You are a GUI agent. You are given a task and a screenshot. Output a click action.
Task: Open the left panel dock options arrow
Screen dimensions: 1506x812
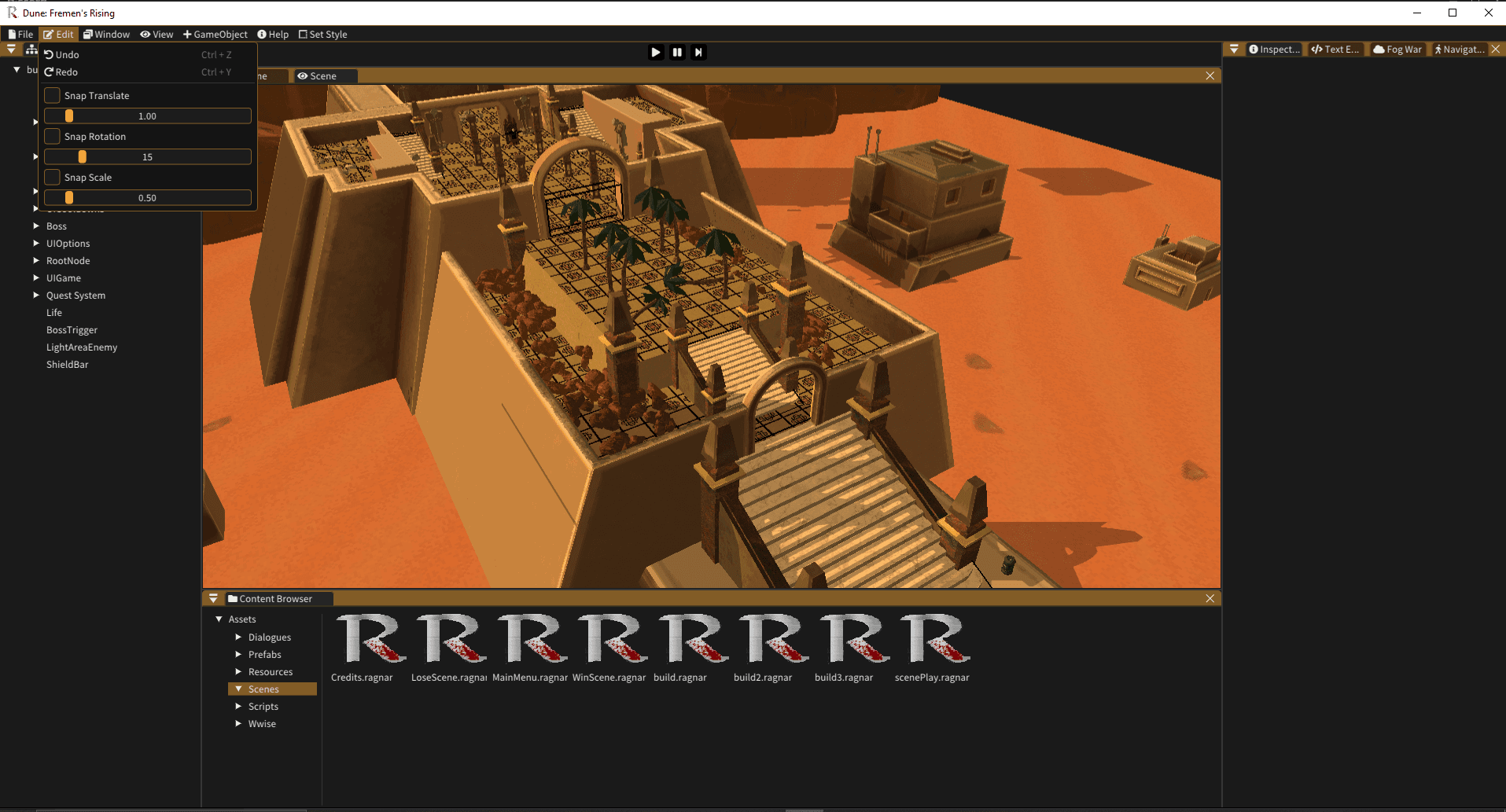tap(11, 49)
